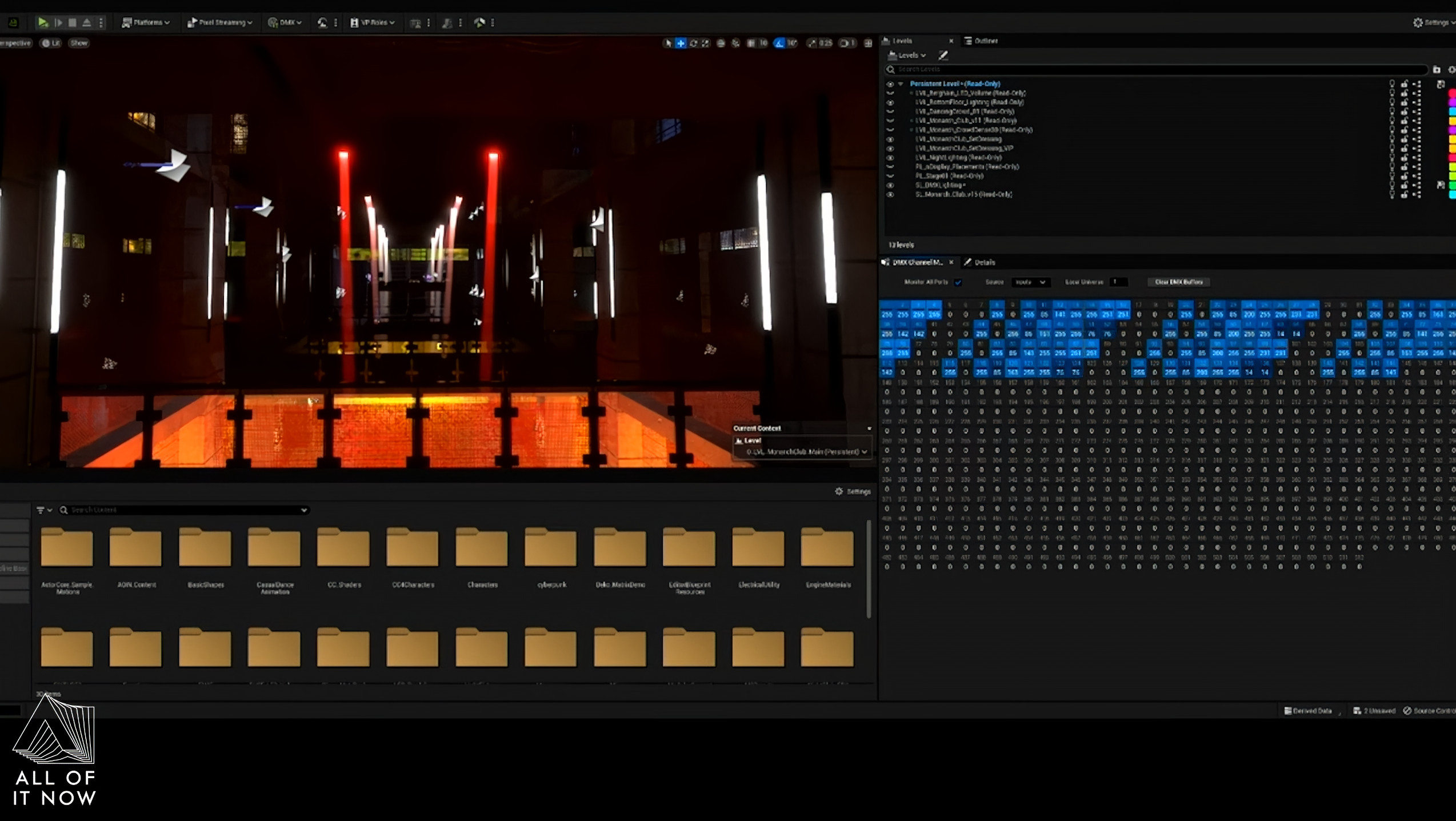Toggle visibility of LVL_MonarchClub_SetDressing

890,139
